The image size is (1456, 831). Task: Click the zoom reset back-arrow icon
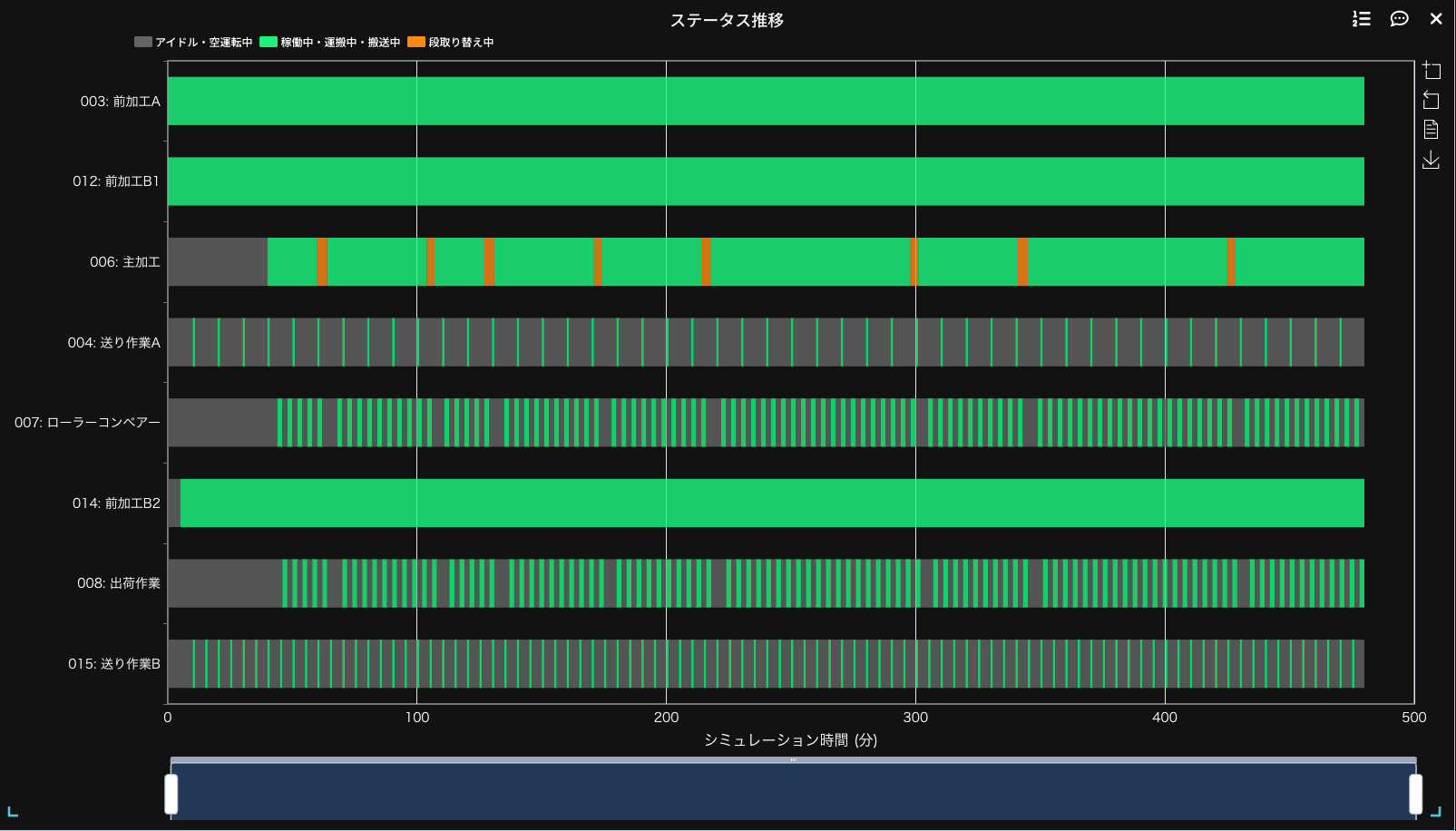click(x=1432, y=100)
